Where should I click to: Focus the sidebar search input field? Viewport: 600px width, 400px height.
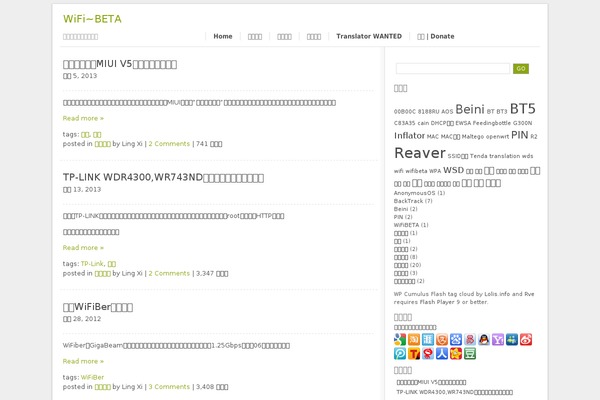(453, 69)
